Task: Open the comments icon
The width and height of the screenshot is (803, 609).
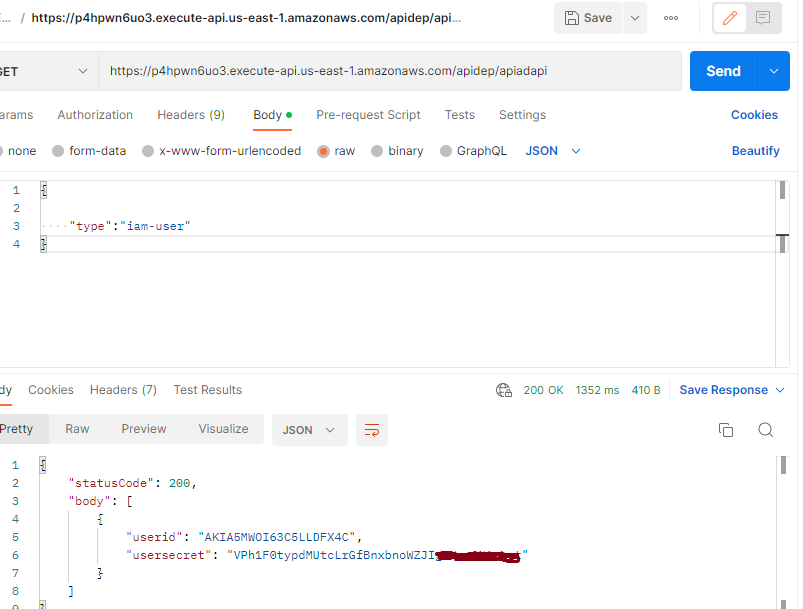Action: click(x=763, y=18)
